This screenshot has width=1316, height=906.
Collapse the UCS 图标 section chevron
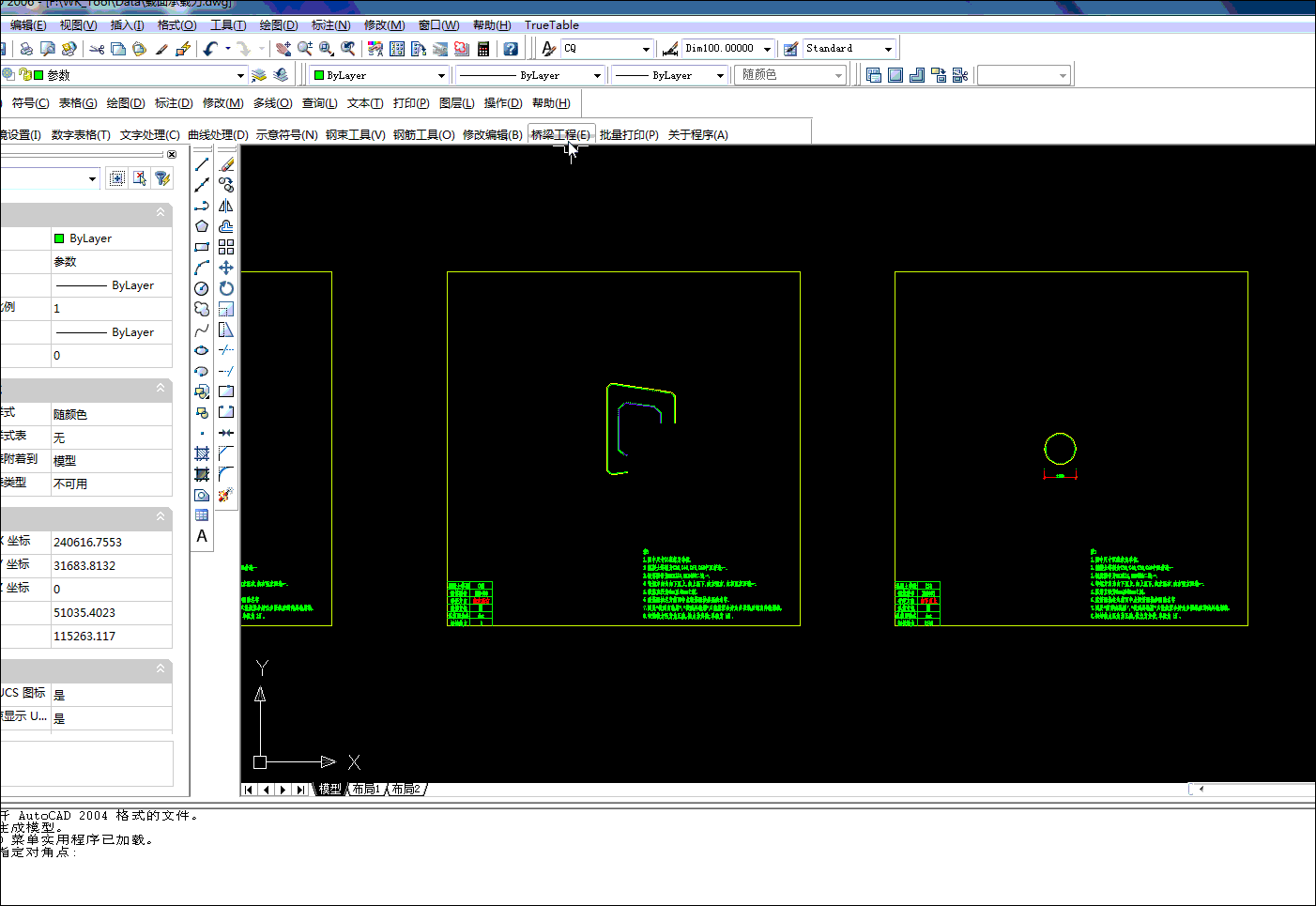pyautogui.click(x=161, y=668)
